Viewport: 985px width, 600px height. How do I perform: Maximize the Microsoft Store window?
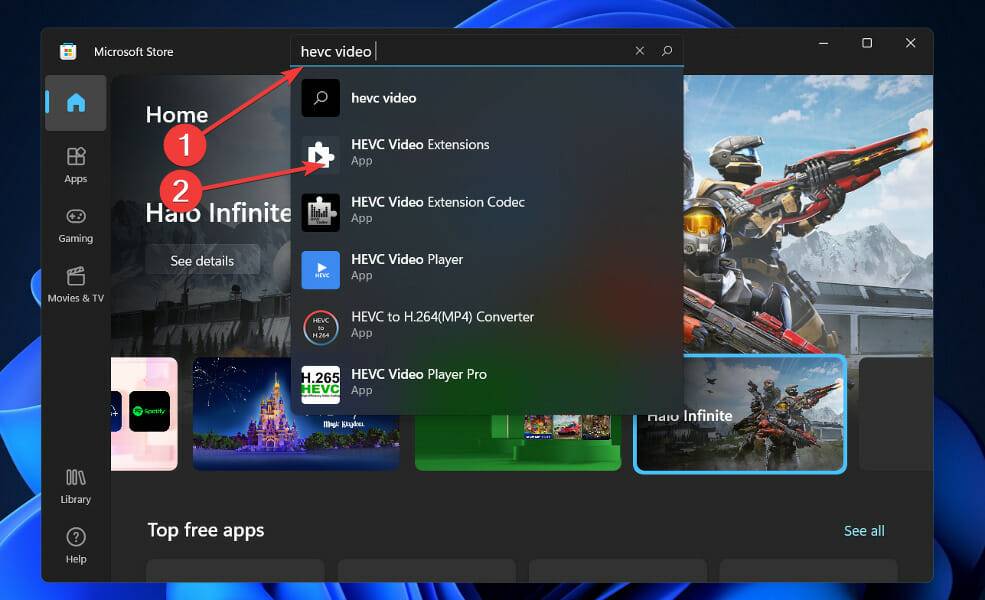pyautogui.click(x=867, y=43)
